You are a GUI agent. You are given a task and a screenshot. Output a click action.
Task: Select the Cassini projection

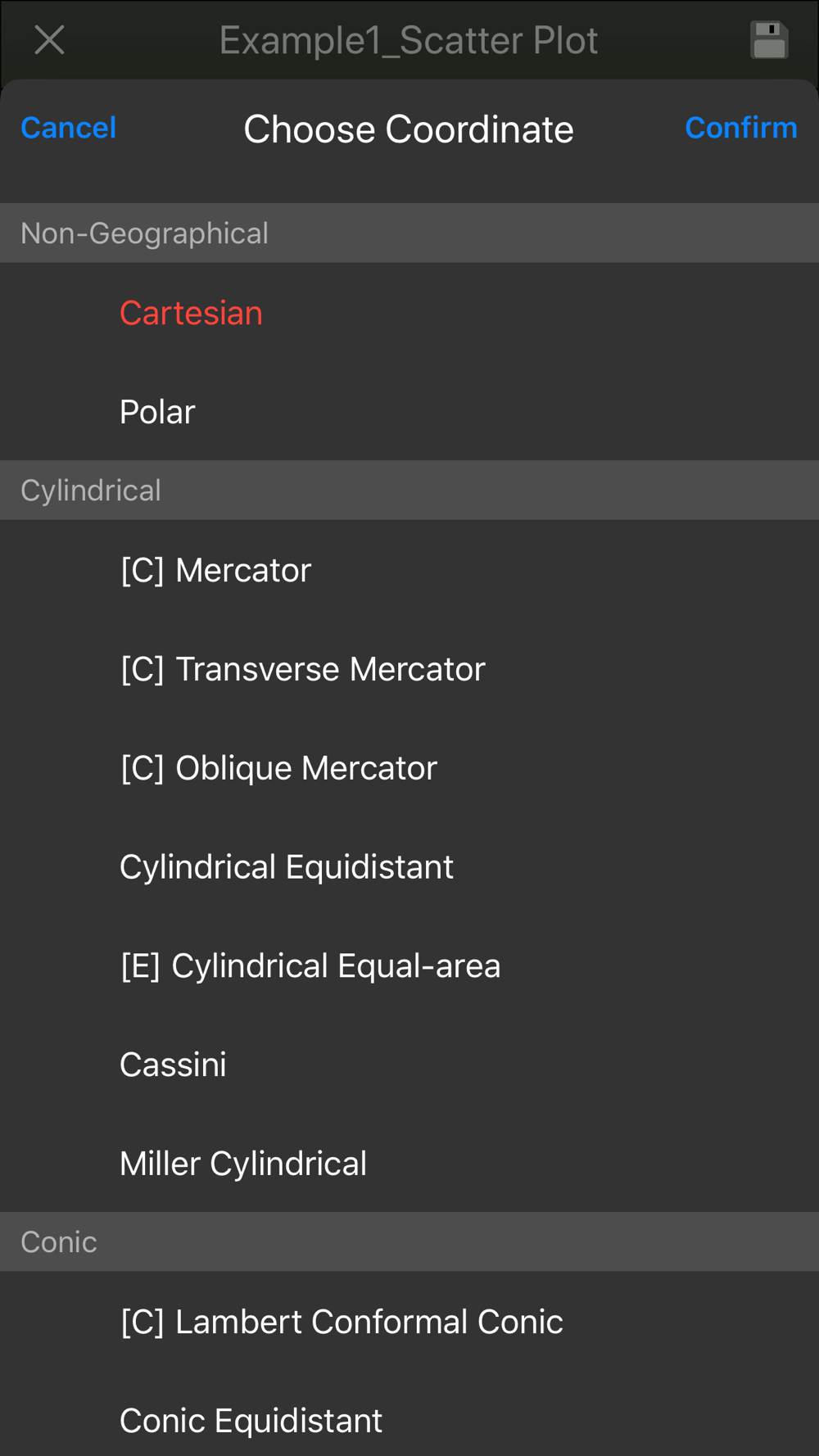(x=409, y=1065)
